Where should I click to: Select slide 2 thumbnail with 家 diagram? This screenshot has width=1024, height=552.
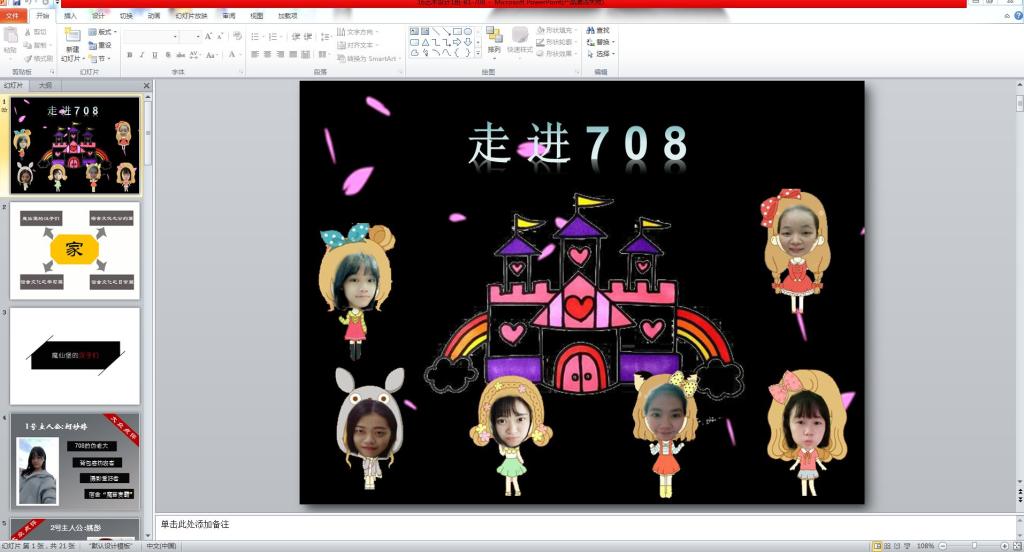(x=75, y=250)
